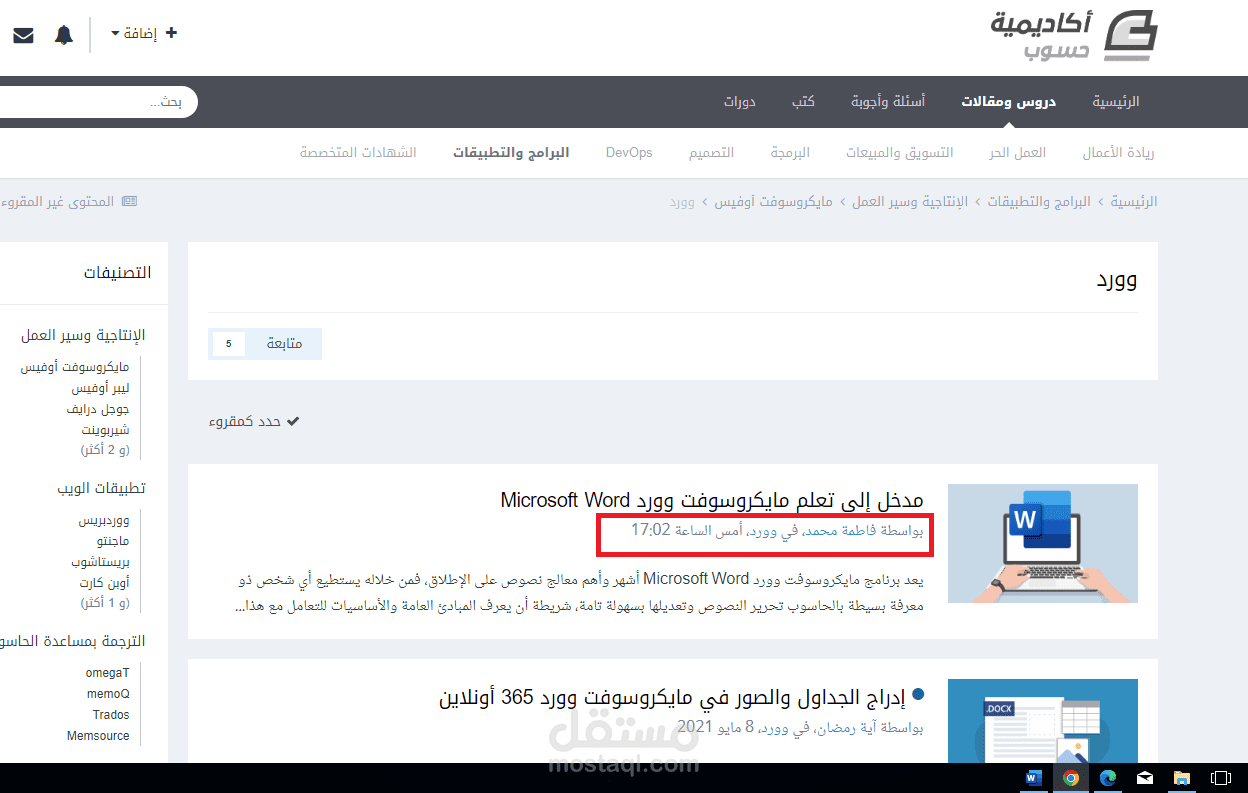Open دورات in navigation bar
This screenshot has height=793, width=1248.
pyautogui.click(x=740, y=102)
